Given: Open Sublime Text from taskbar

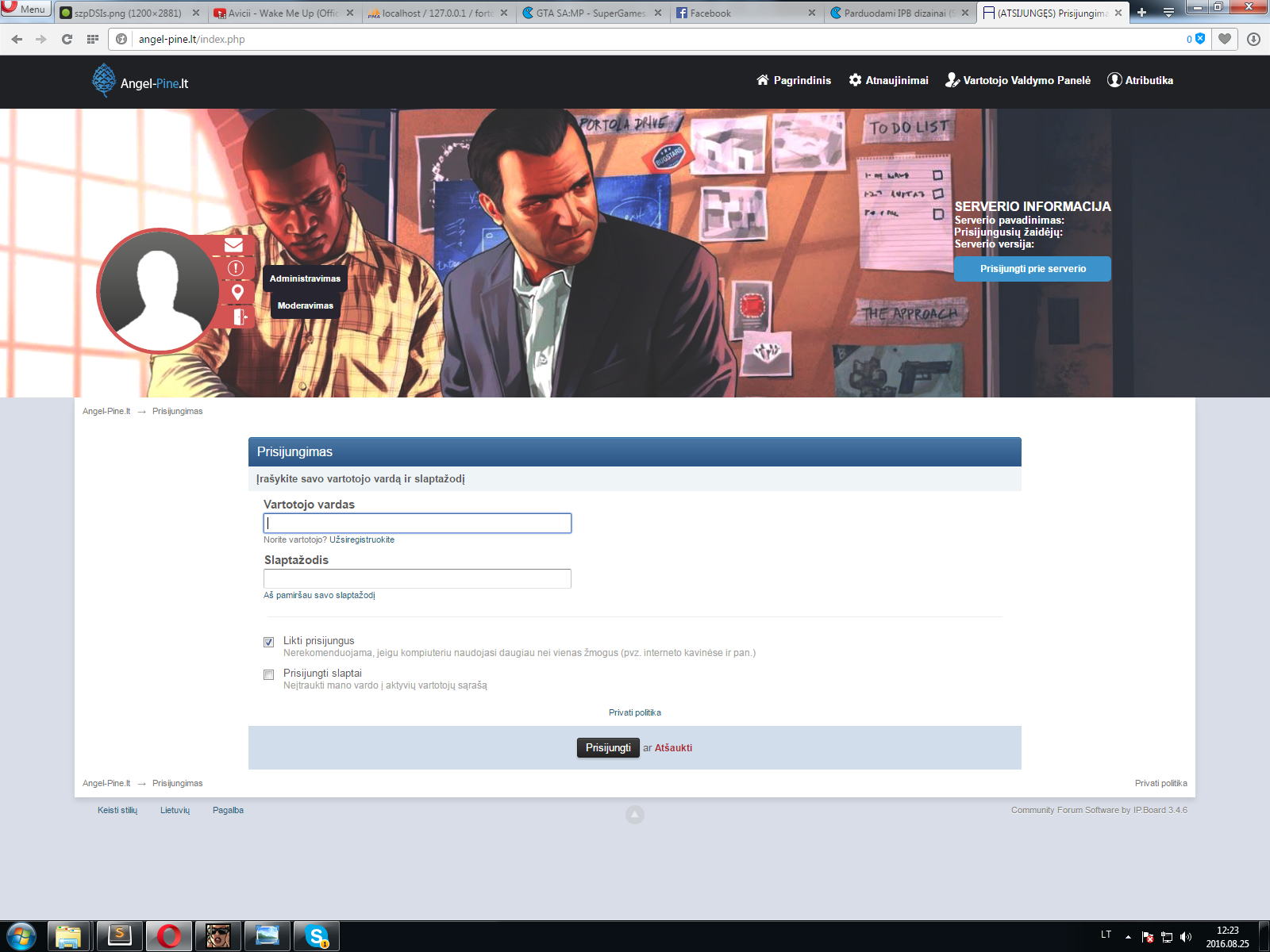Looking at the screenshot, I should (120, 937).
